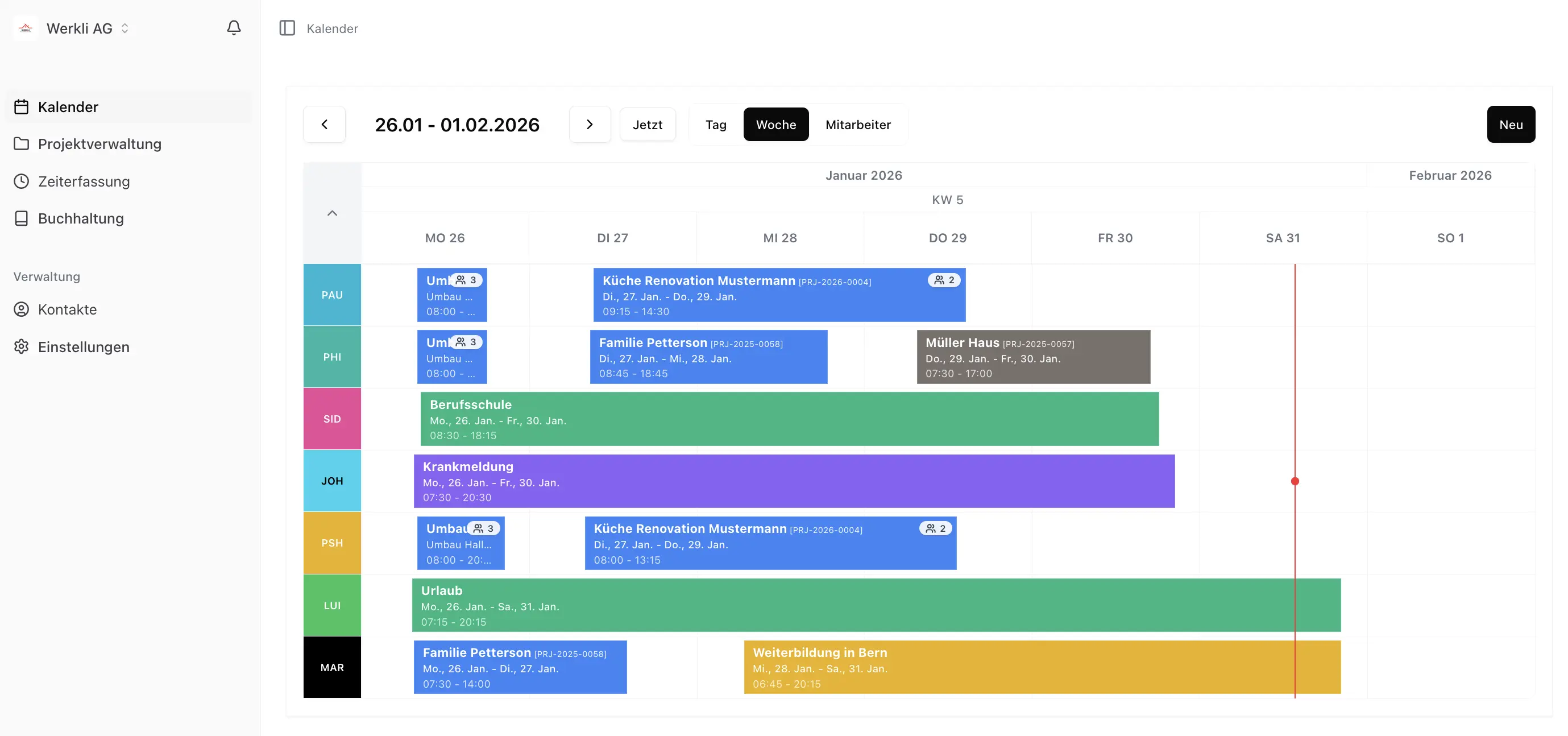Open PHI's Familie Petterson event
The width and height of the screenshot is (1568, 736).
[x=708, y=357]
